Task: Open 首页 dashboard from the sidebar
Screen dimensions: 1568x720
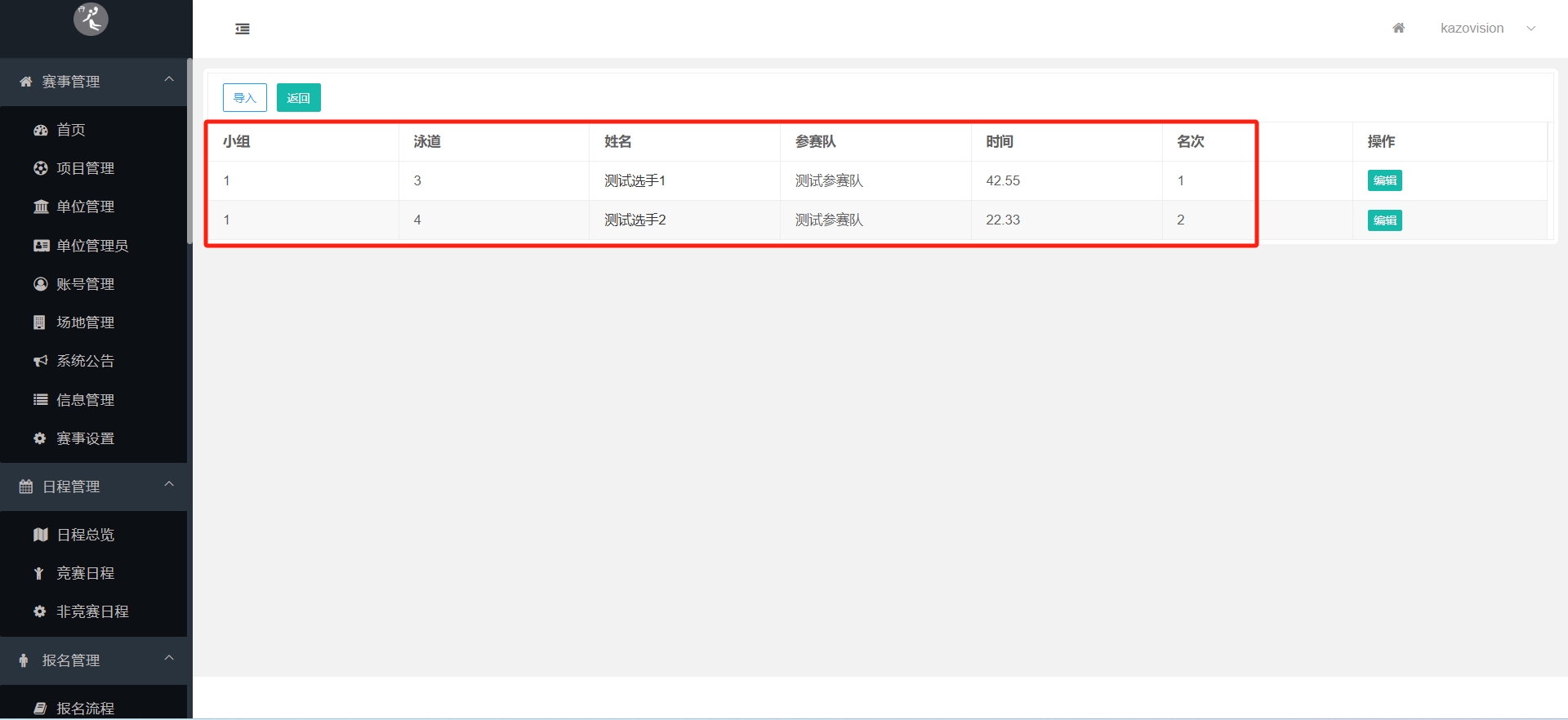Action: pos(71,130)
